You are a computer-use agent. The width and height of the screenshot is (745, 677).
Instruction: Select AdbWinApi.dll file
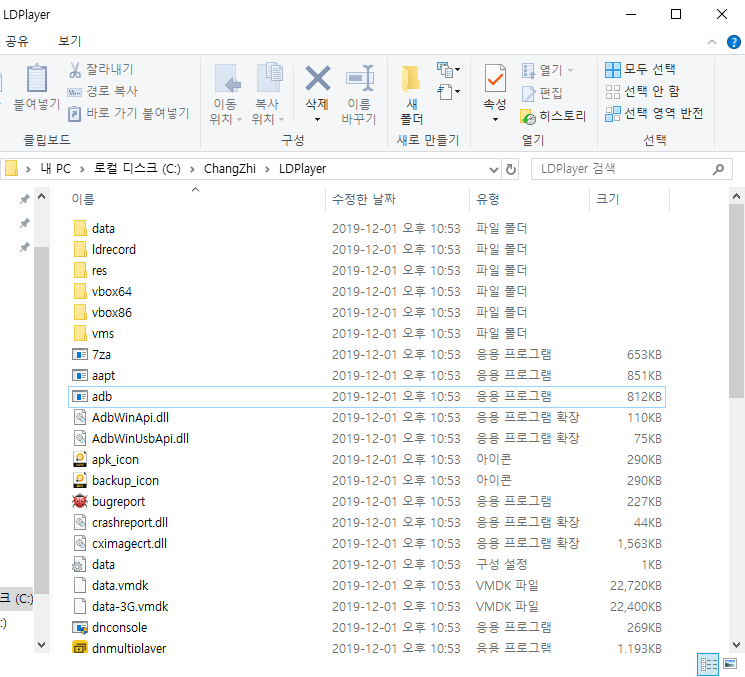(121, 417)
